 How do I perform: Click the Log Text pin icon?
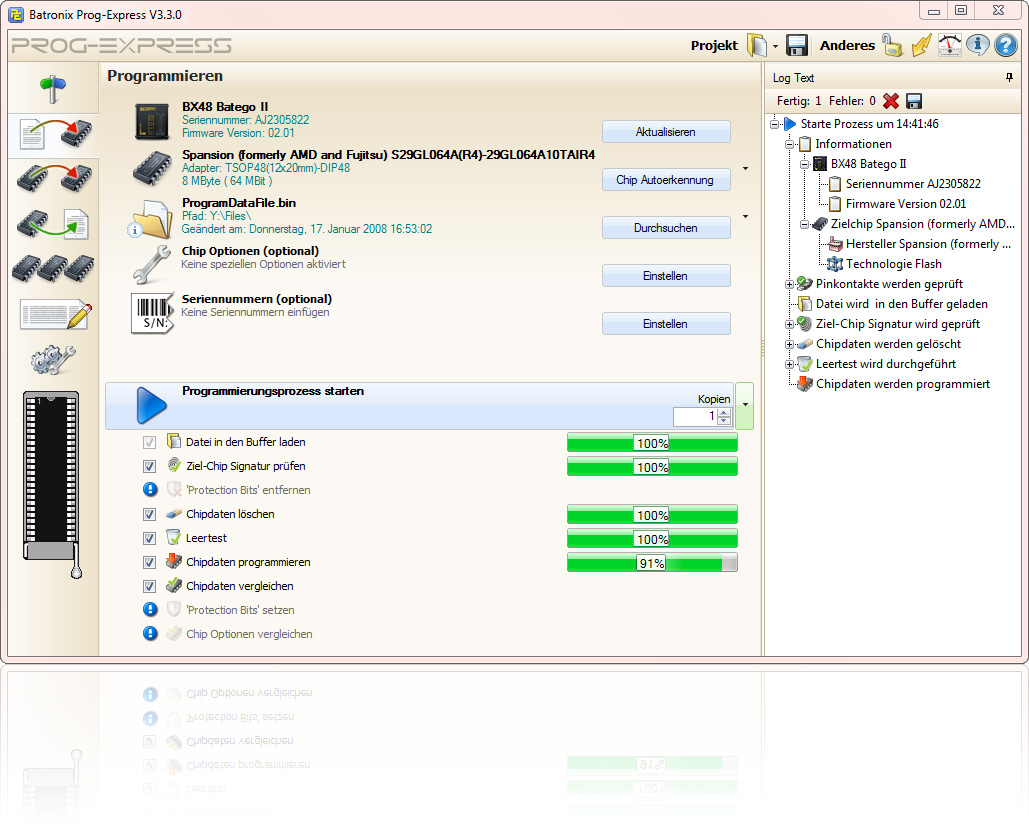coord(1010,77)
